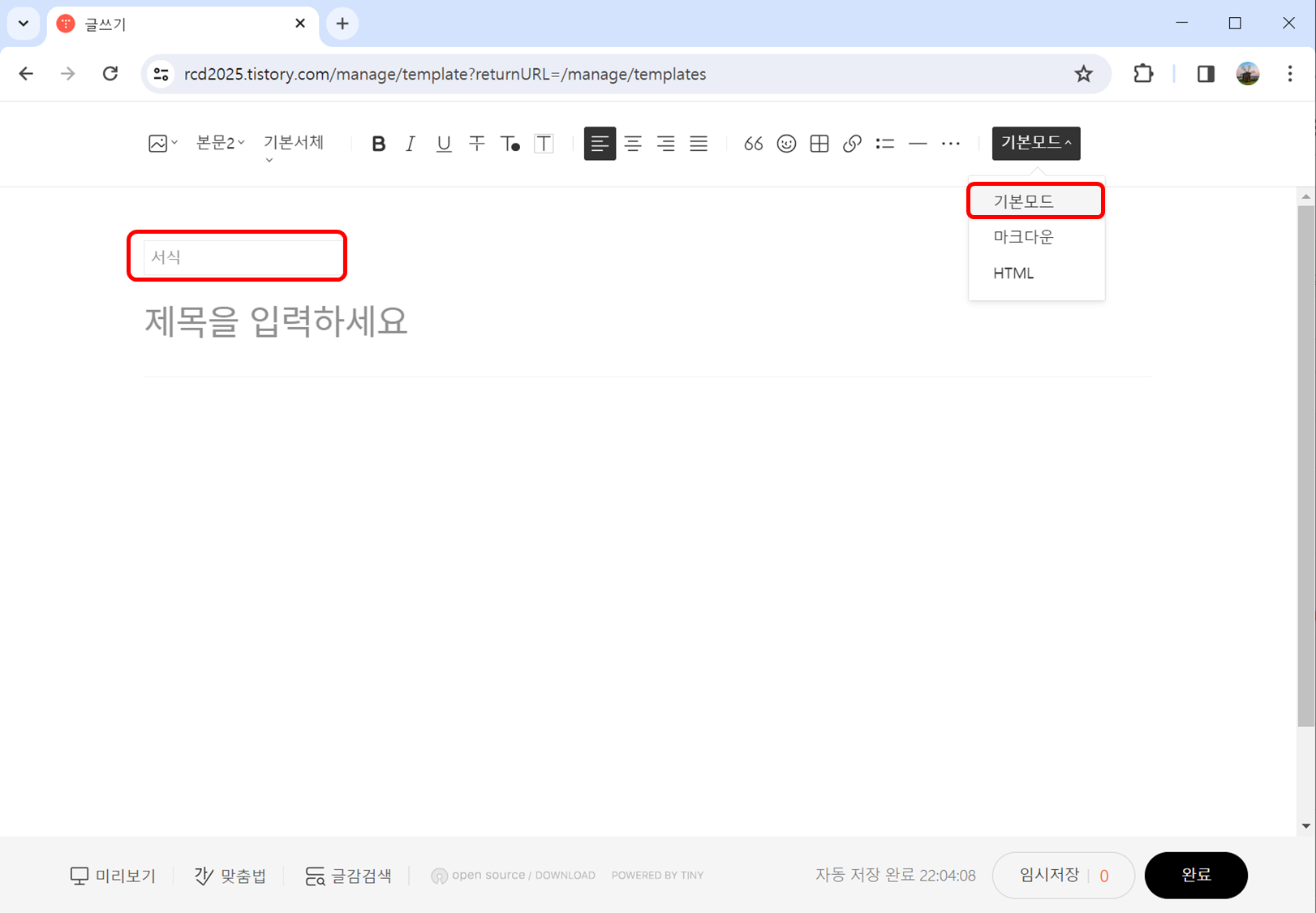Open a new browser tab
Screen dimensions: 1316x913
(x=342, y=24)
